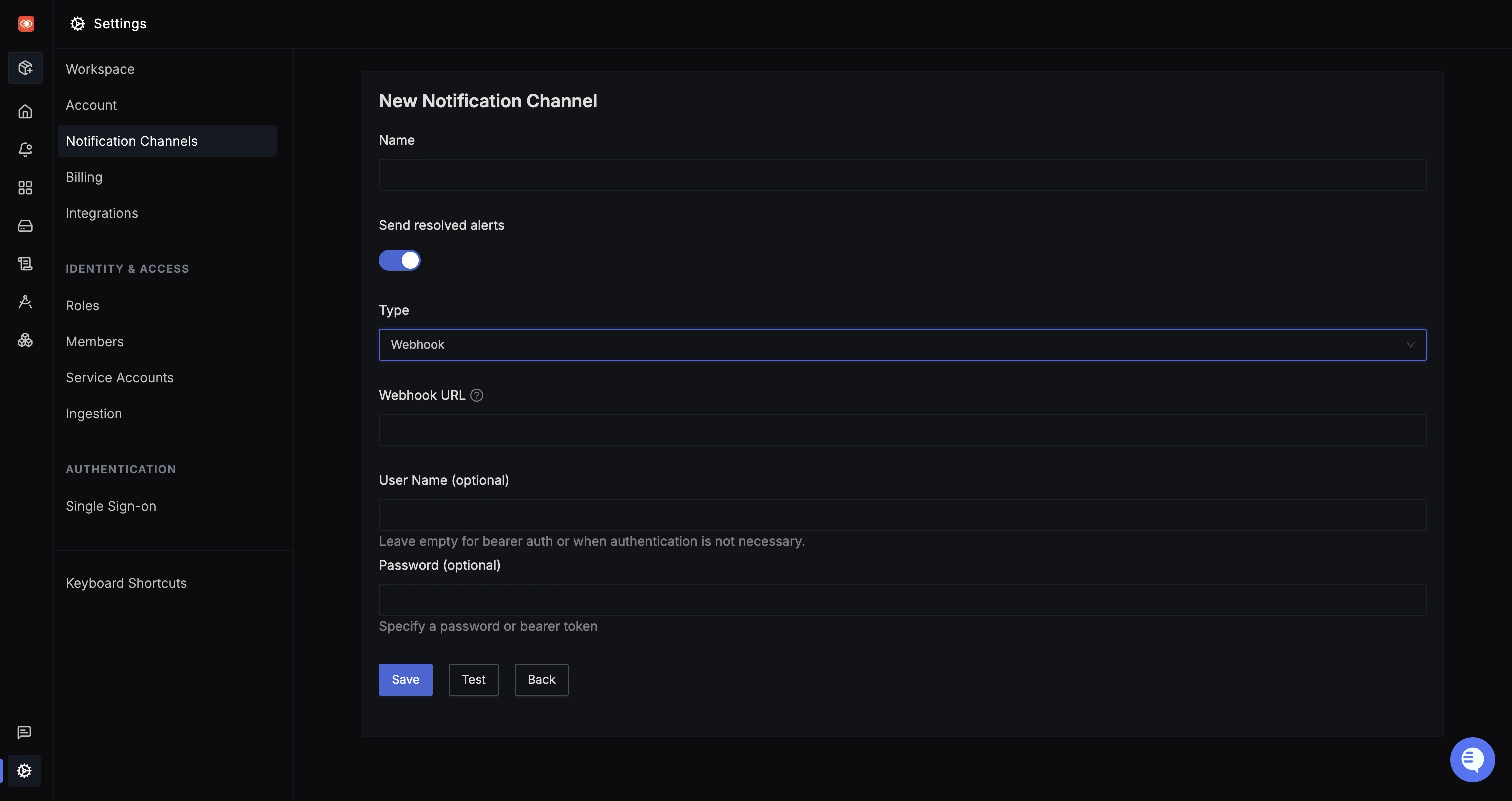Open the Home icon in sidebar
This screenshot has width=1512, height=801.
coord(25,111)
